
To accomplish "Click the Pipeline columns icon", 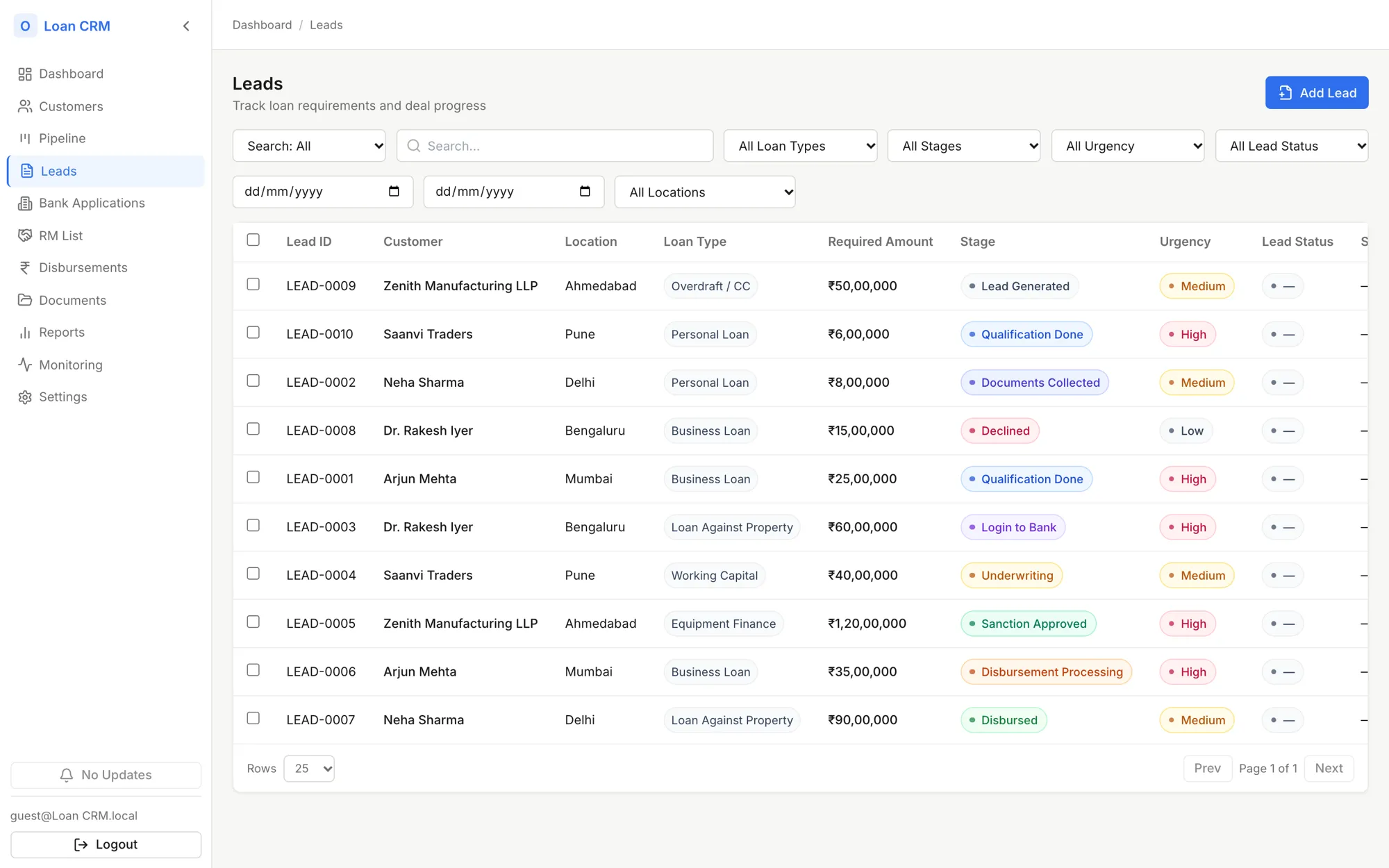I will (x=25, y=138).
